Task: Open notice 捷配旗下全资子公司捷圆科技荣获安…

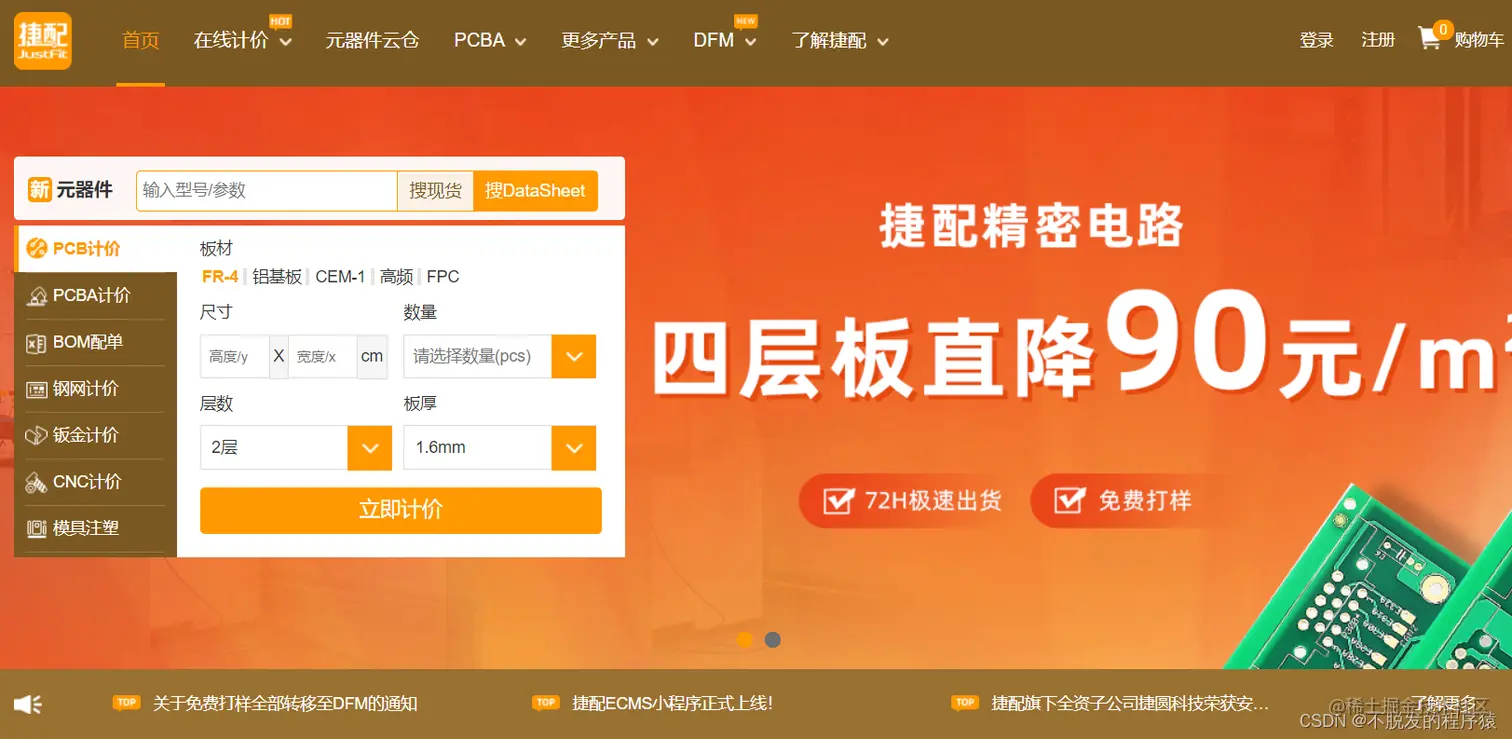Action: pos(1130,703)
